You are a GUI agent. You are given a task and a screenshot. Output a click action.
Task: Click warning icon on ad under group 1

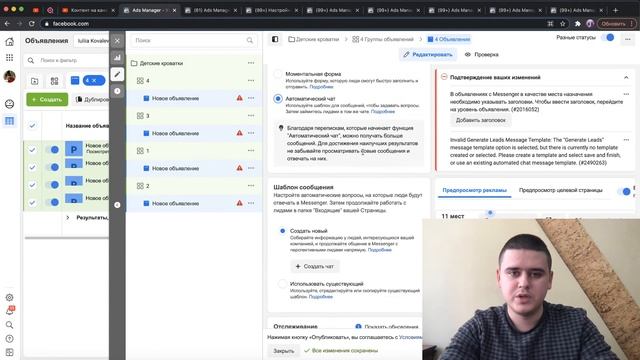(x=240, y=168)
